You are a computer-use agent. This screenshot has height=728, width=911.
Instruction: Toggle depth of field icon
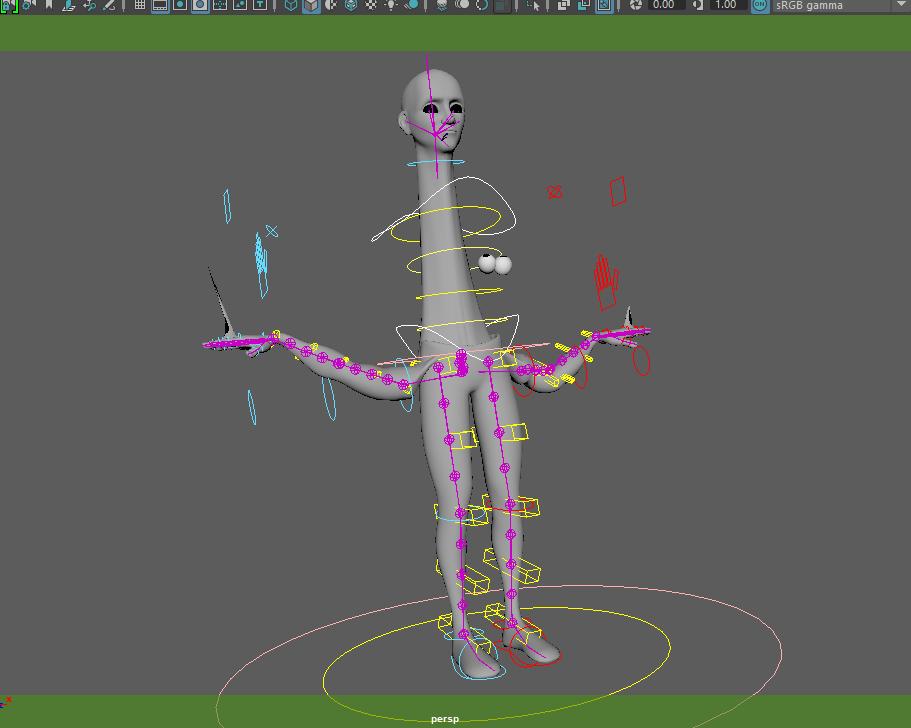point(503,5)
